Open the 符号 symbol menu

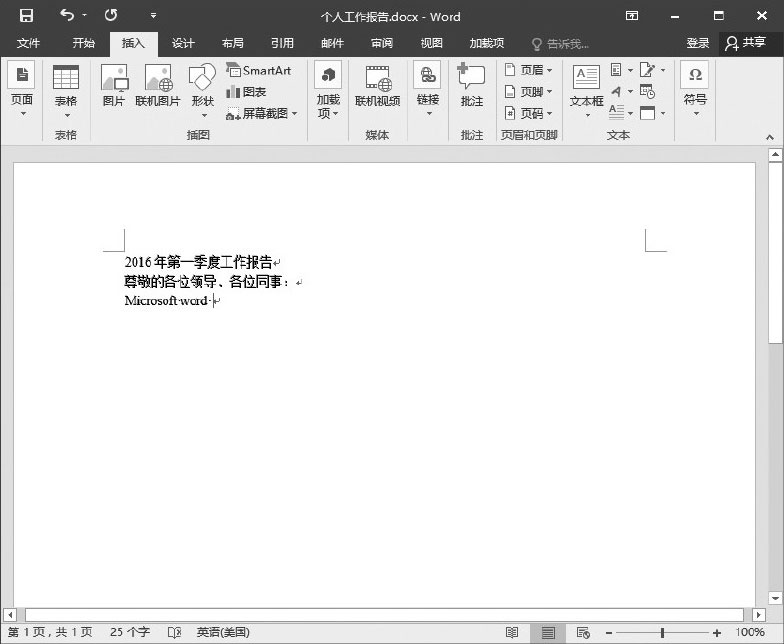tap(694, 85)
